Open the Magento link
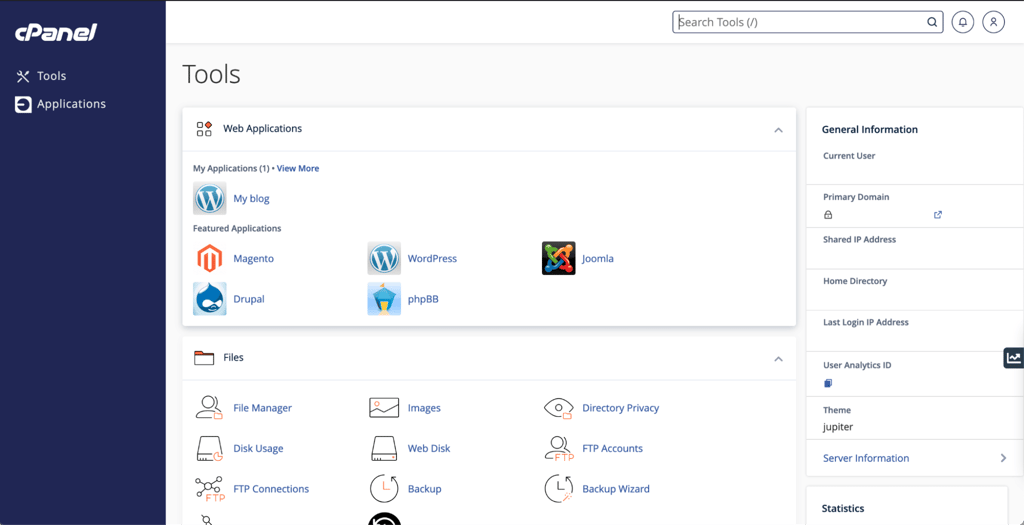Image resolution: width=1024 pixels, height=525 pixels. 253,259
